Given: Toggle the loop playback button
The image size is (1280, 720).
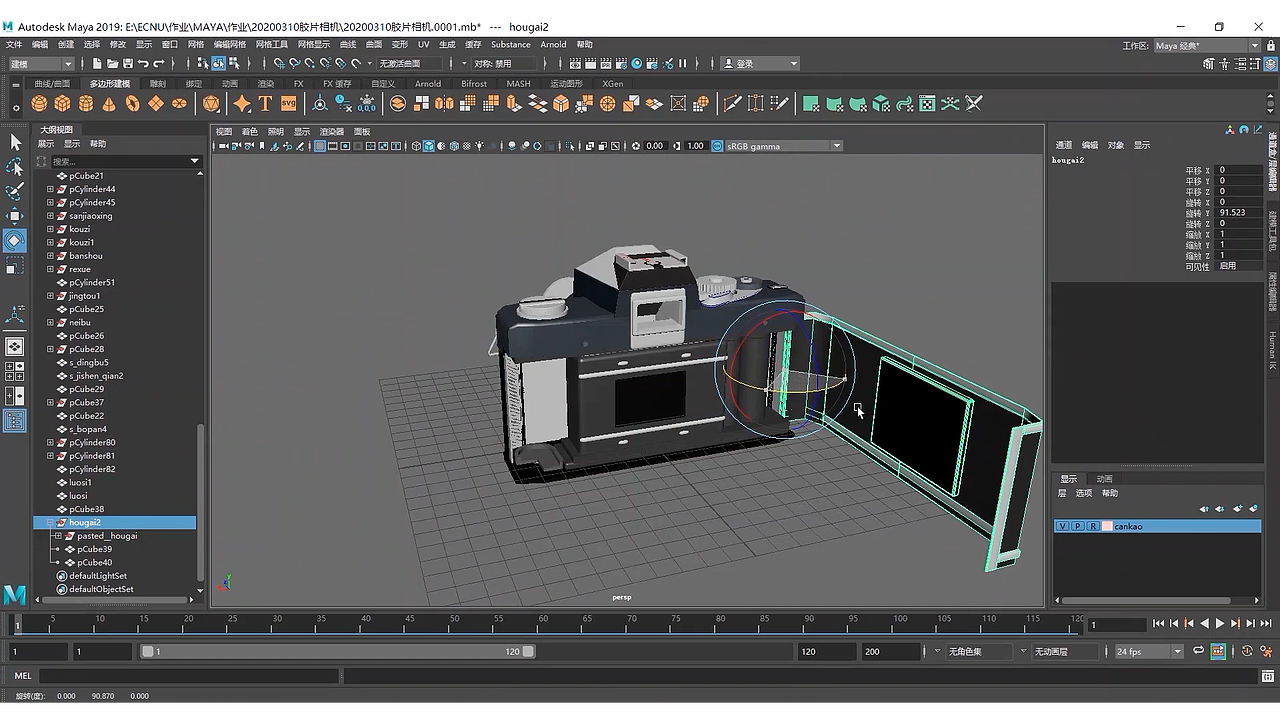Looking at the screenshot, I should tap(1200, 651).
